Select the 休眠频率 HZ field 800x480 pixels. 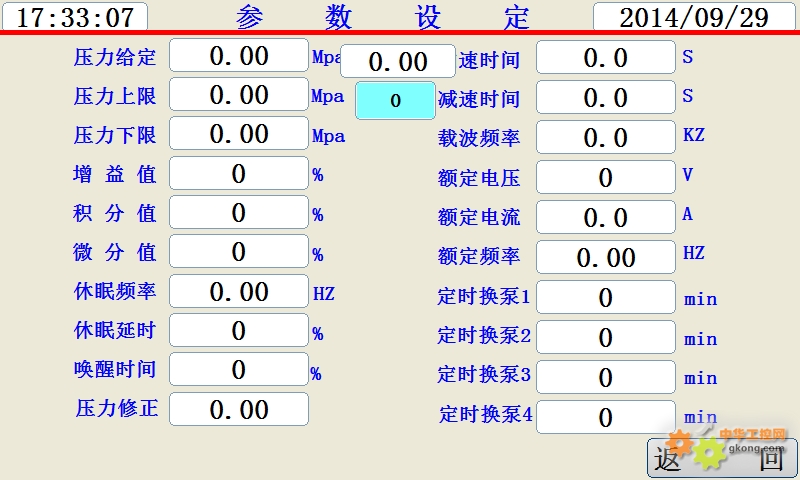[x=239, y=291]
